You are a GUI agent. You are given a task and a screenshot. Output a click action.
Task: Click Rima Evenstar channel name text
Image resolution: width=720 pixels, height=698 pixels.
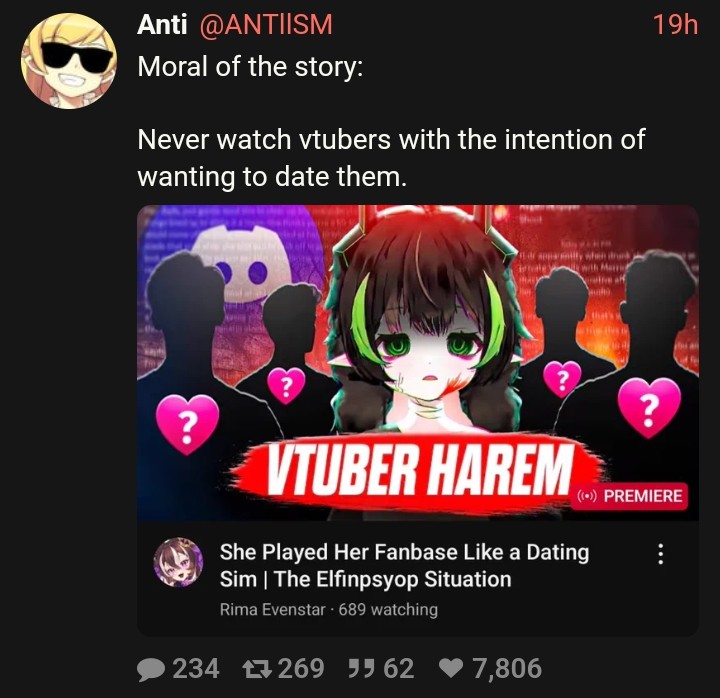(272, 609)
